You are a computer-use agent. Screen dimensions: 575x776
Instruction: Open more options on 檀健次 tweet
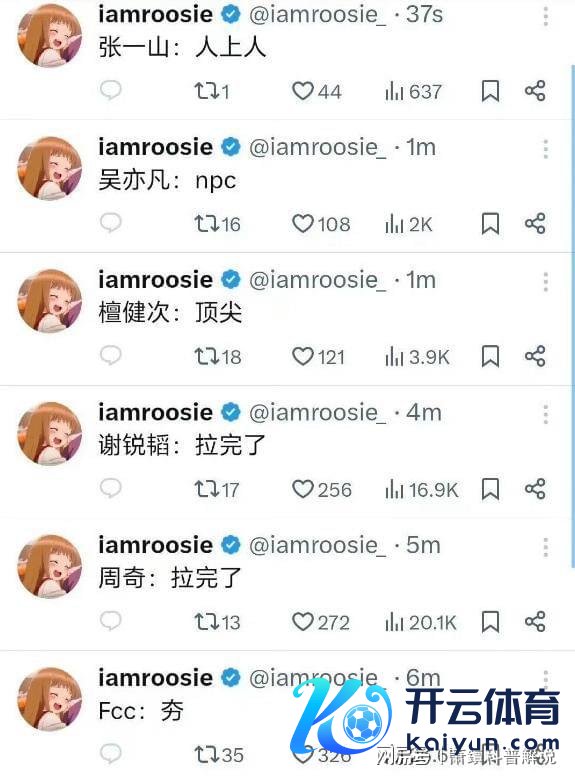tap(545, 282)
